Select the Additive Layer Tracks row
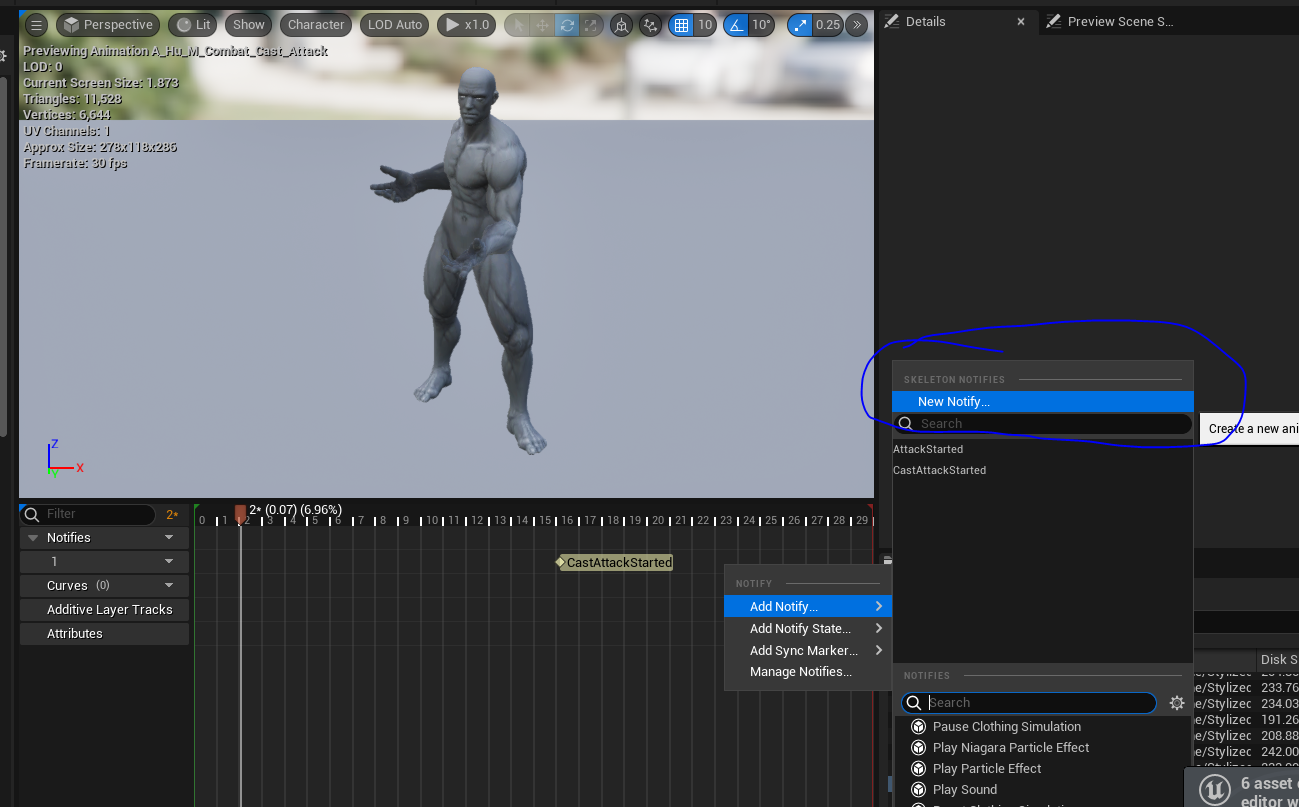The image size is (1299, 807). tap(105, 610)
